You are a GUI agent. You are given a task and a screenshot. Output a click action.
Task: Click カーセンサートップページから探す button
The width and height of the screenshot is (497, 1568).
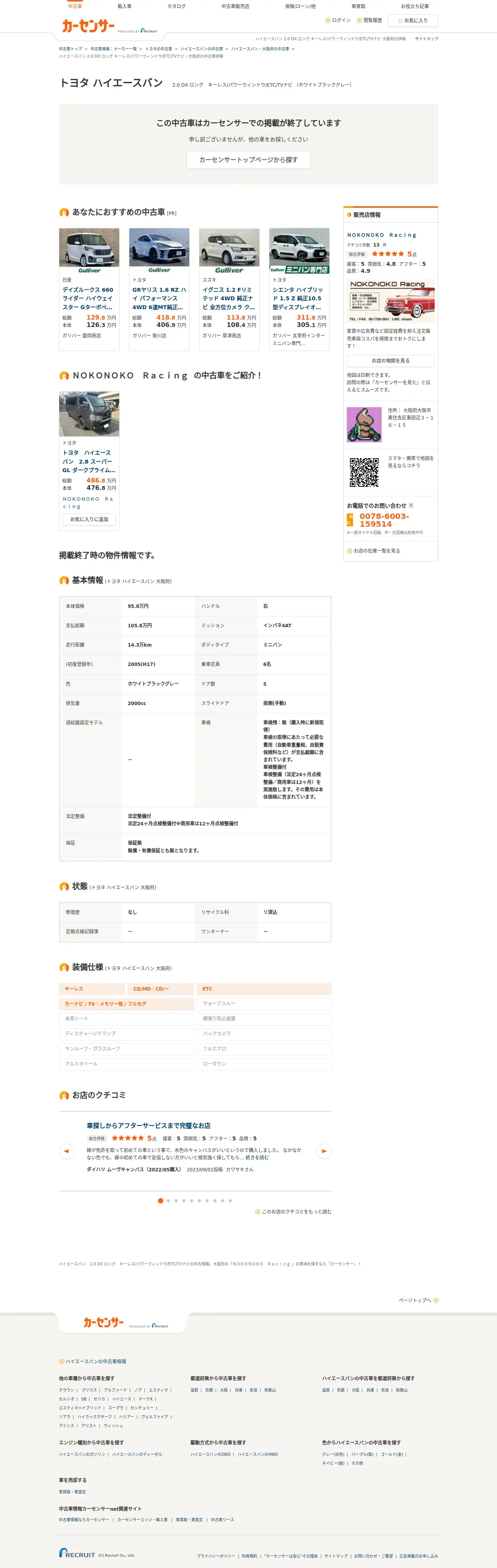click(x=248, y=159)
